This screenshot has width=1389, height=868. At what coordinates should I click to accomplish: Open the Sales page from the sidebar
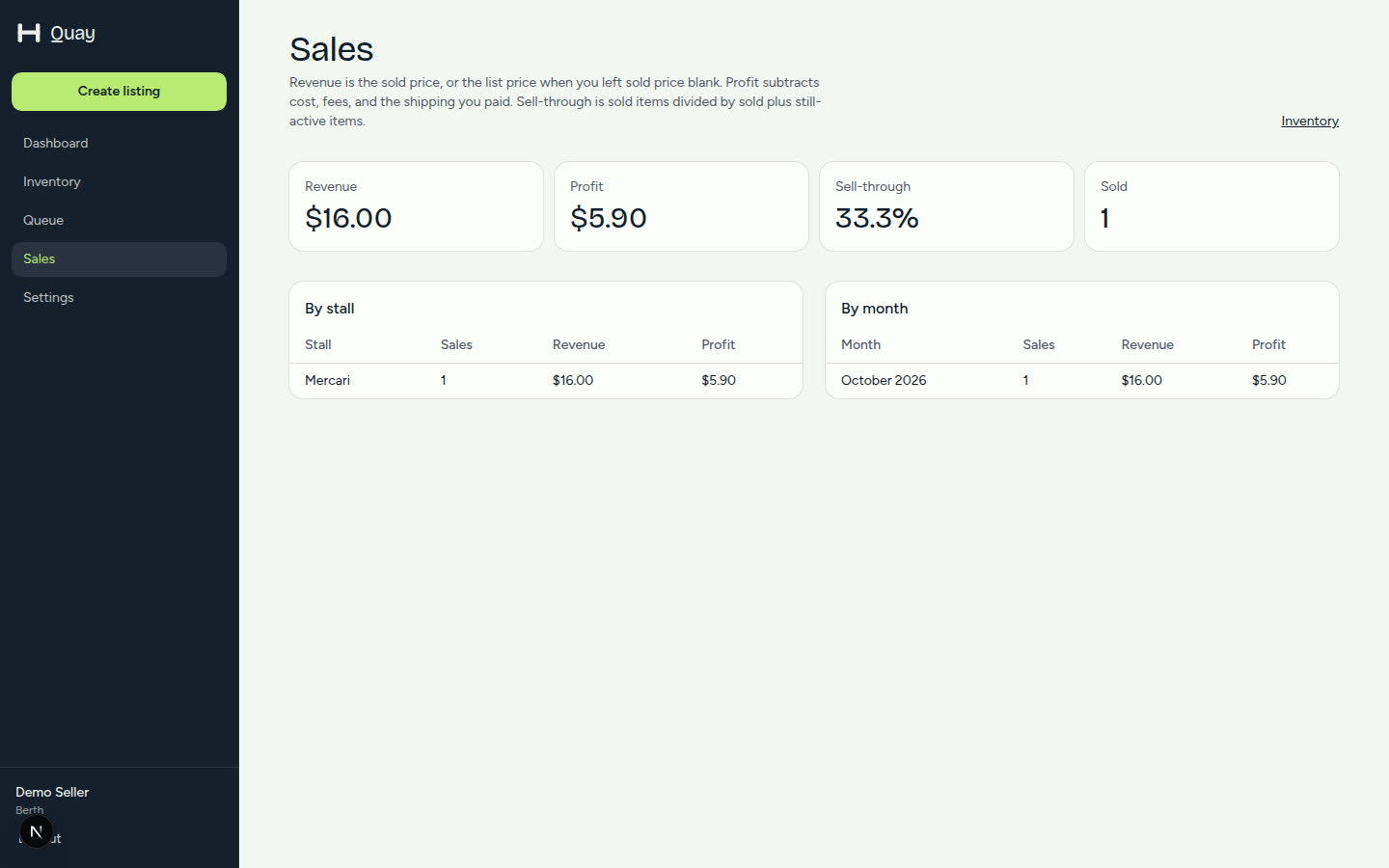click(x=119, y=258)
